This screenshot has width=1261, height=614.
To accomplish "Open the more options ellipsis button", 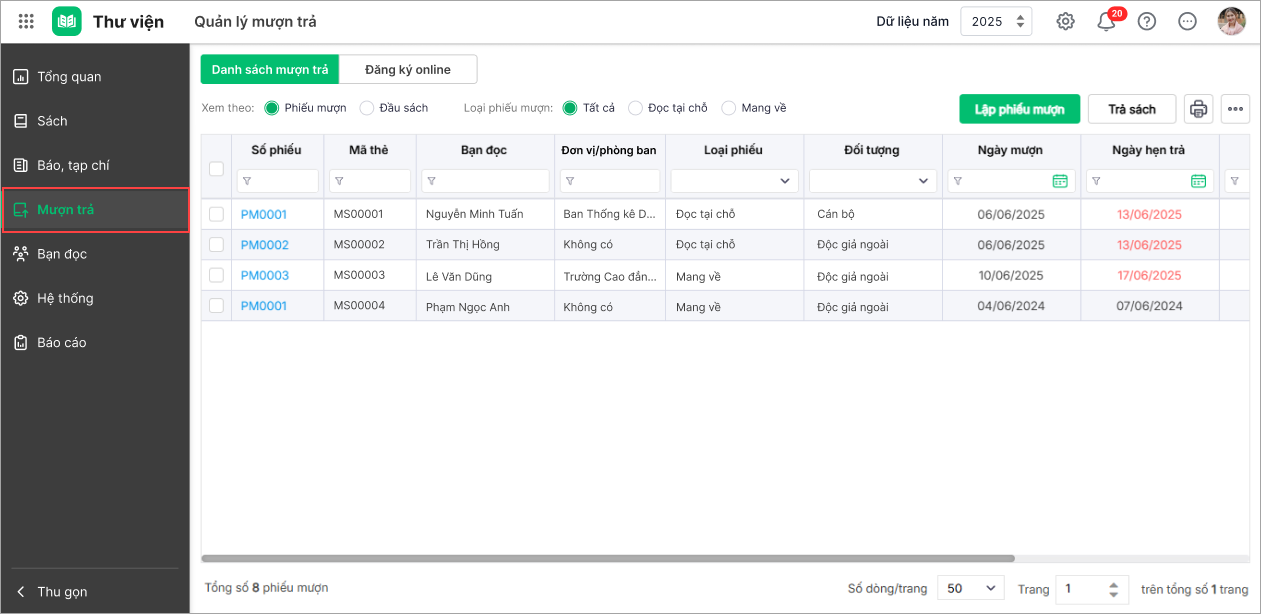I will point(1235,109).
